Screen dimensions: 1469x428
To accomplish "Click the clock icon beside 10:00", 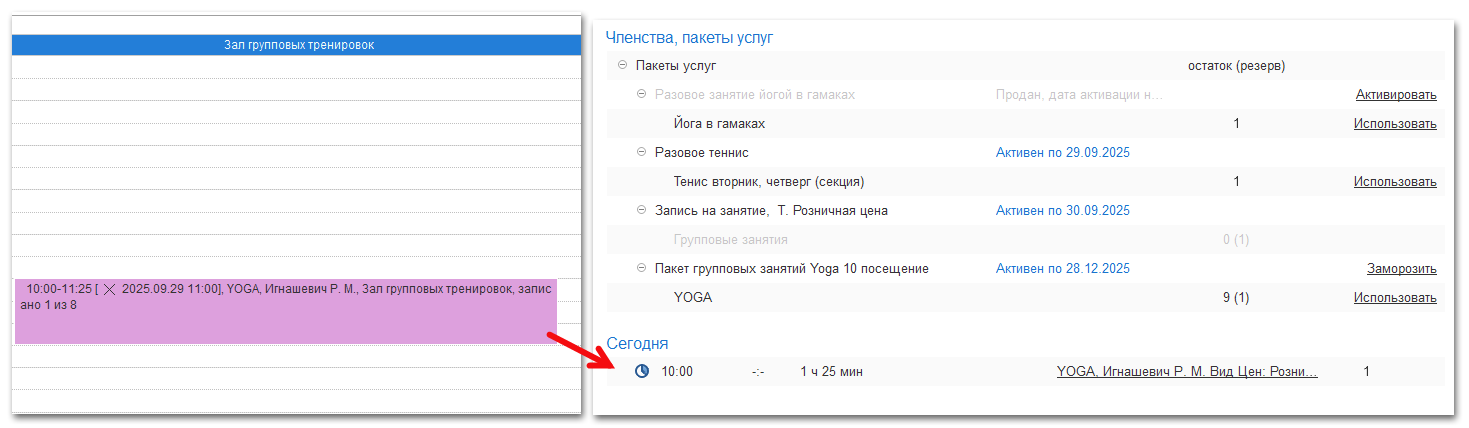I will pyautogui.click(x=642, y=371).
